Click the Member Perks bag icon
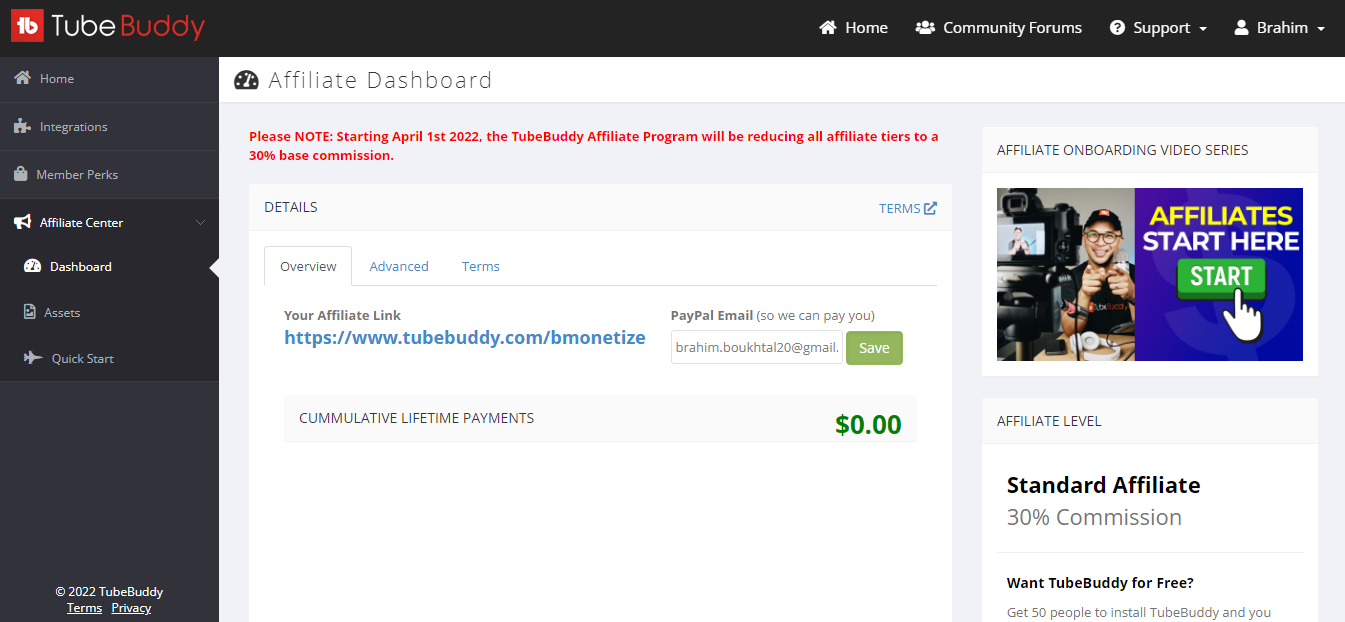1345x622 pixels. [x=21, y=174]
